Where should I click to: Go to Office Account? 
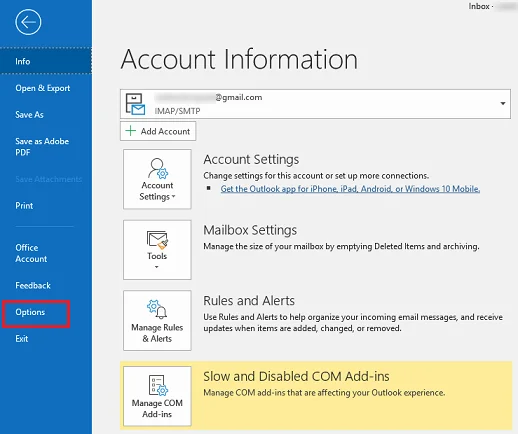pos(31,253)
